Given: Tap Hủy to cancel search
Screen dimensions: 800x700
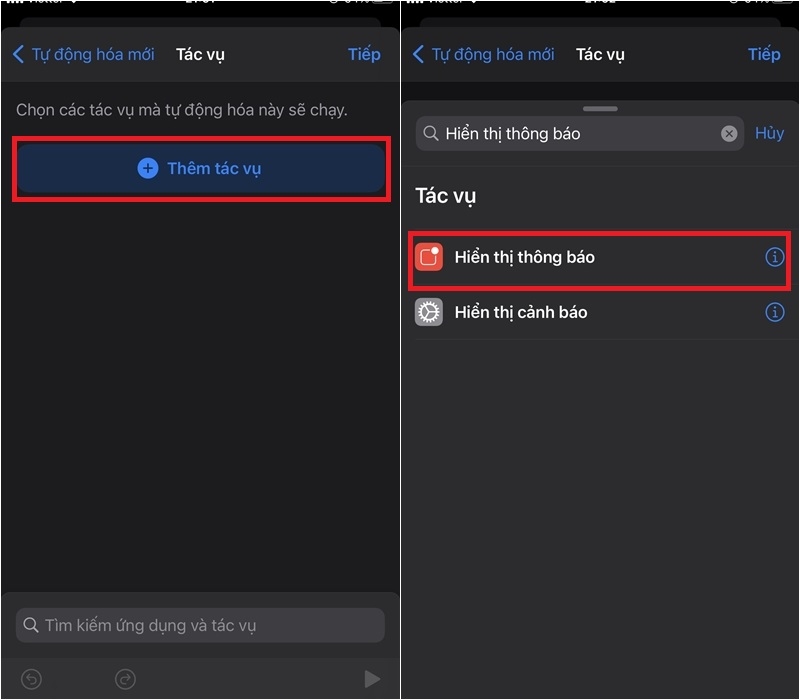Looking at the screenshot, I should tap(769, 133).
